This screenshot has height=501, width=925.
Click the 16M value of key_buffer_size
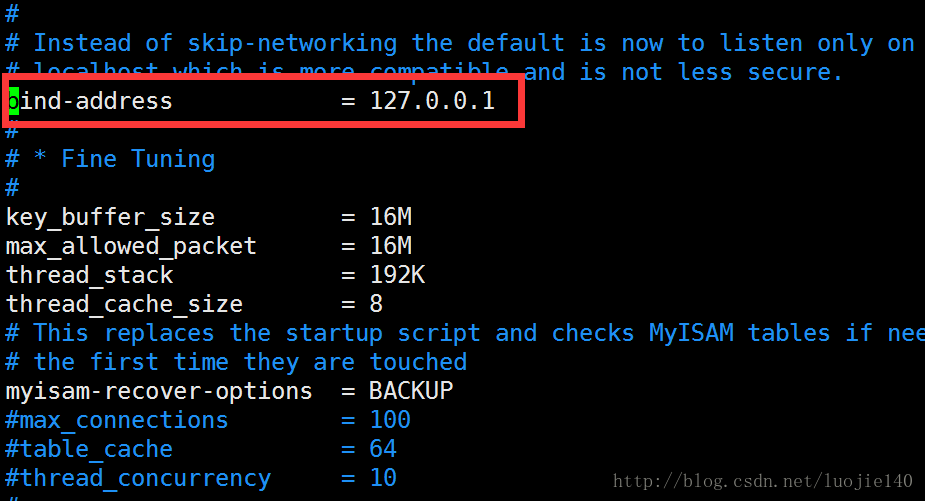click(x=390, y=217)
